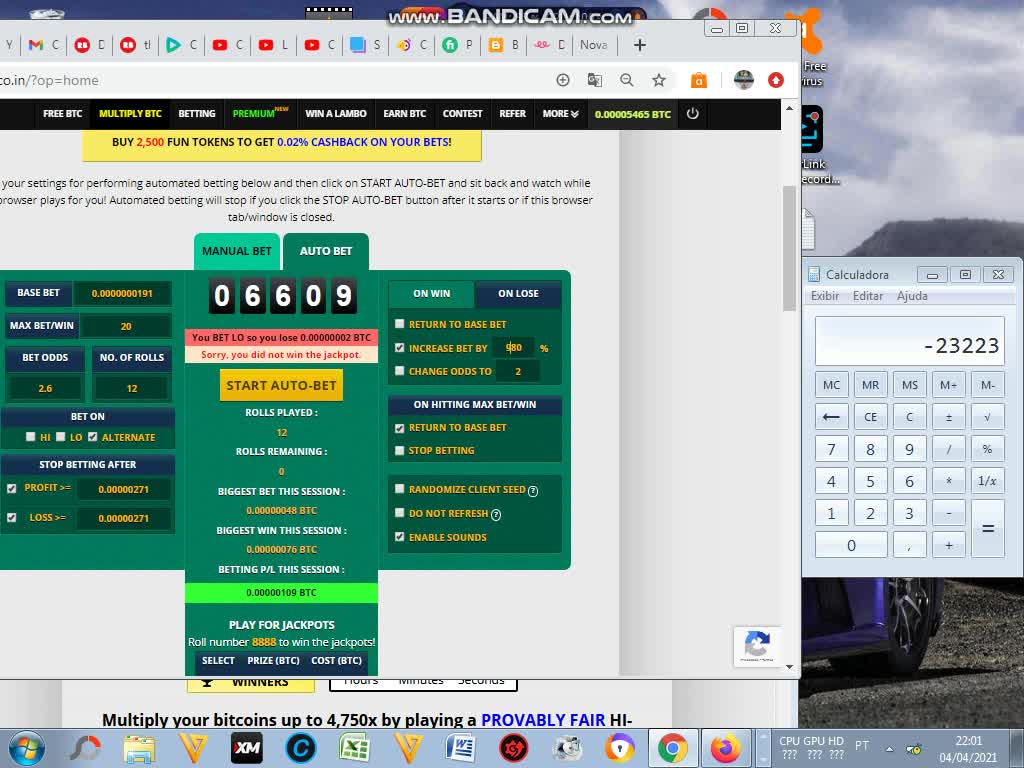Open Windows Explorer from the taskbar

click(140, 748)
